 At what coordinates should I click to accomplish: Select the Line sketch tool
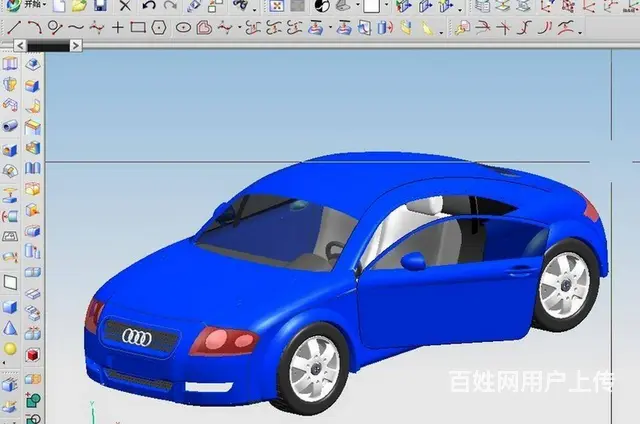click(x=14, y=27)
